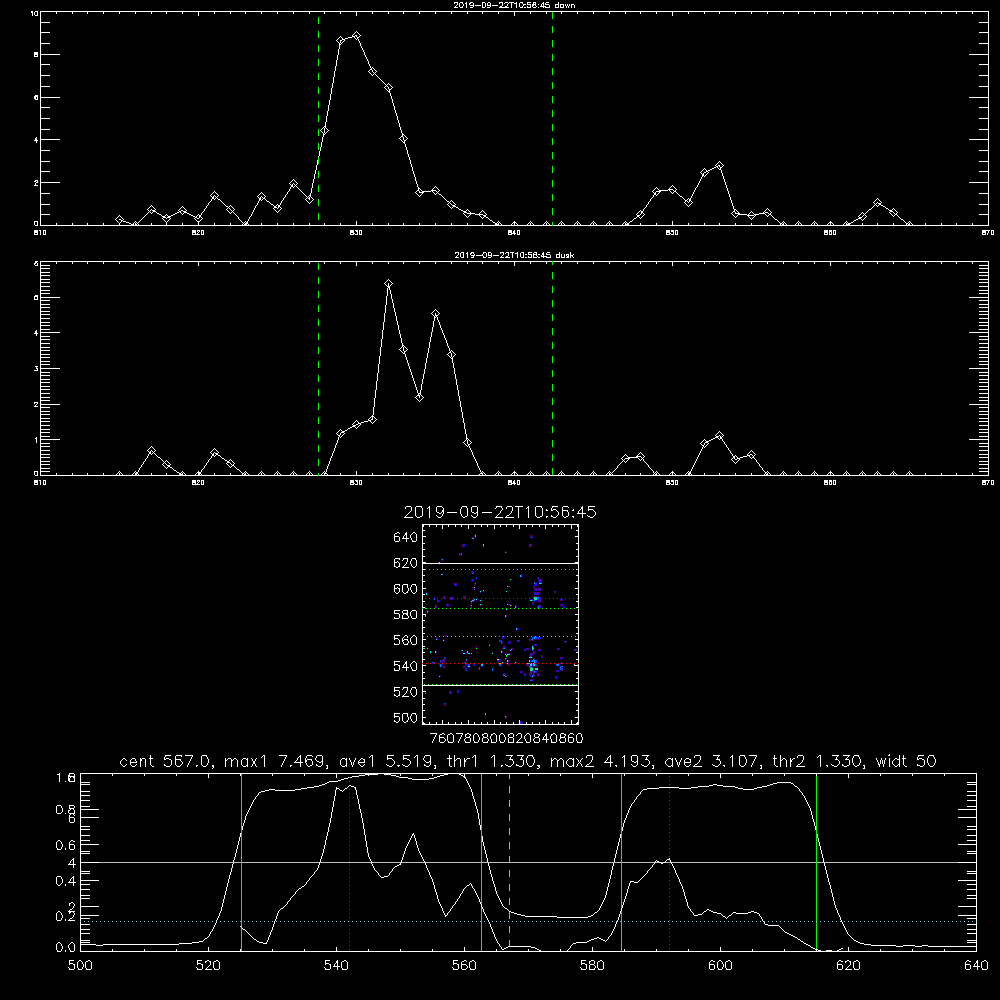Click scatter image y-axis label "580"
Image resolution: width=1000 pixels, height=1000 pixels.
tap(406, 614)
